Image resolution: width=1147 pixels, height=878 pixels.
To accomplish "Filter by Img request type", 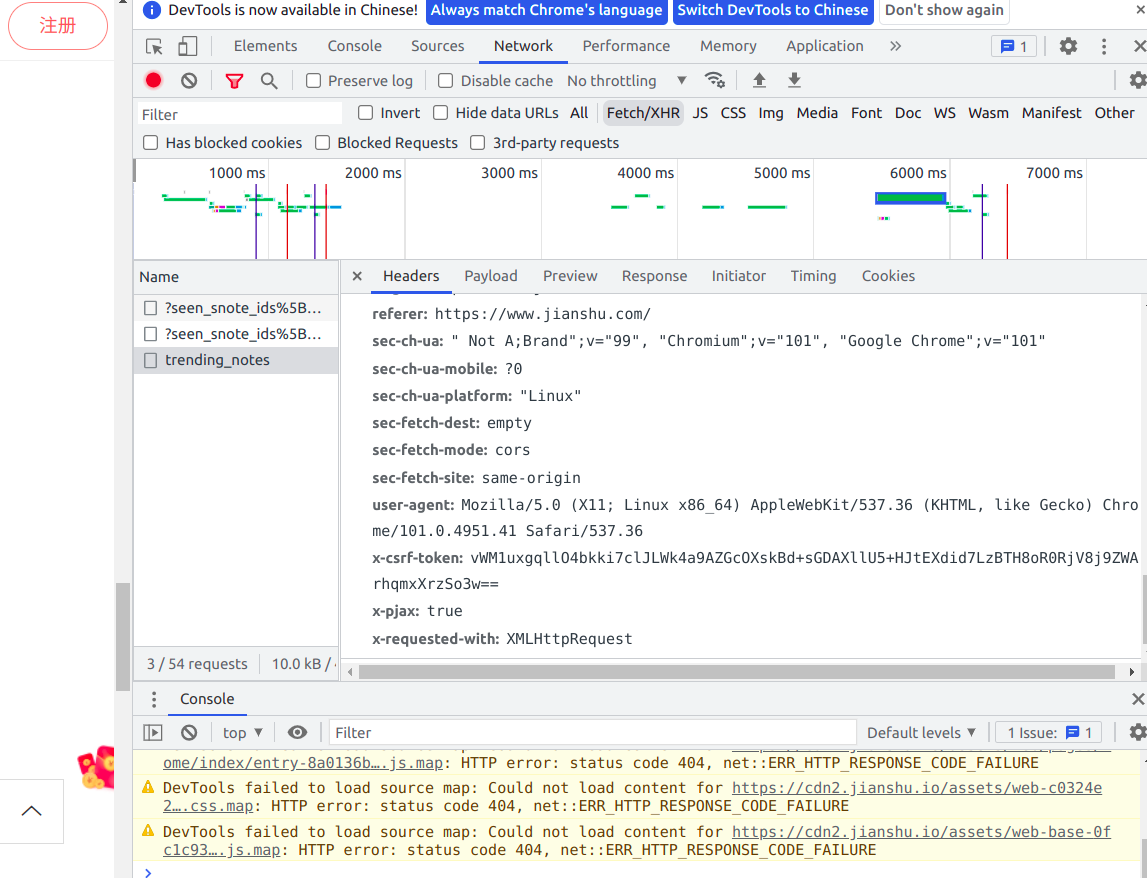I will [x=770, y=113].
